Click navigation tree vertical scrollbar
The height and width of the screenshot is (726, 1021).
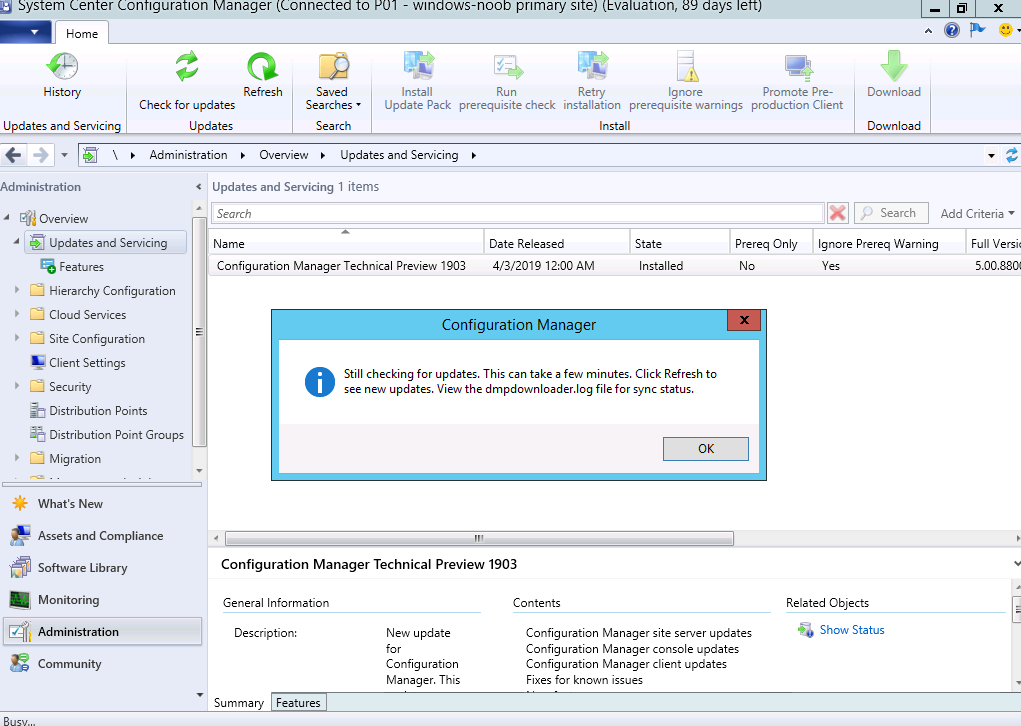click(199, 331)
